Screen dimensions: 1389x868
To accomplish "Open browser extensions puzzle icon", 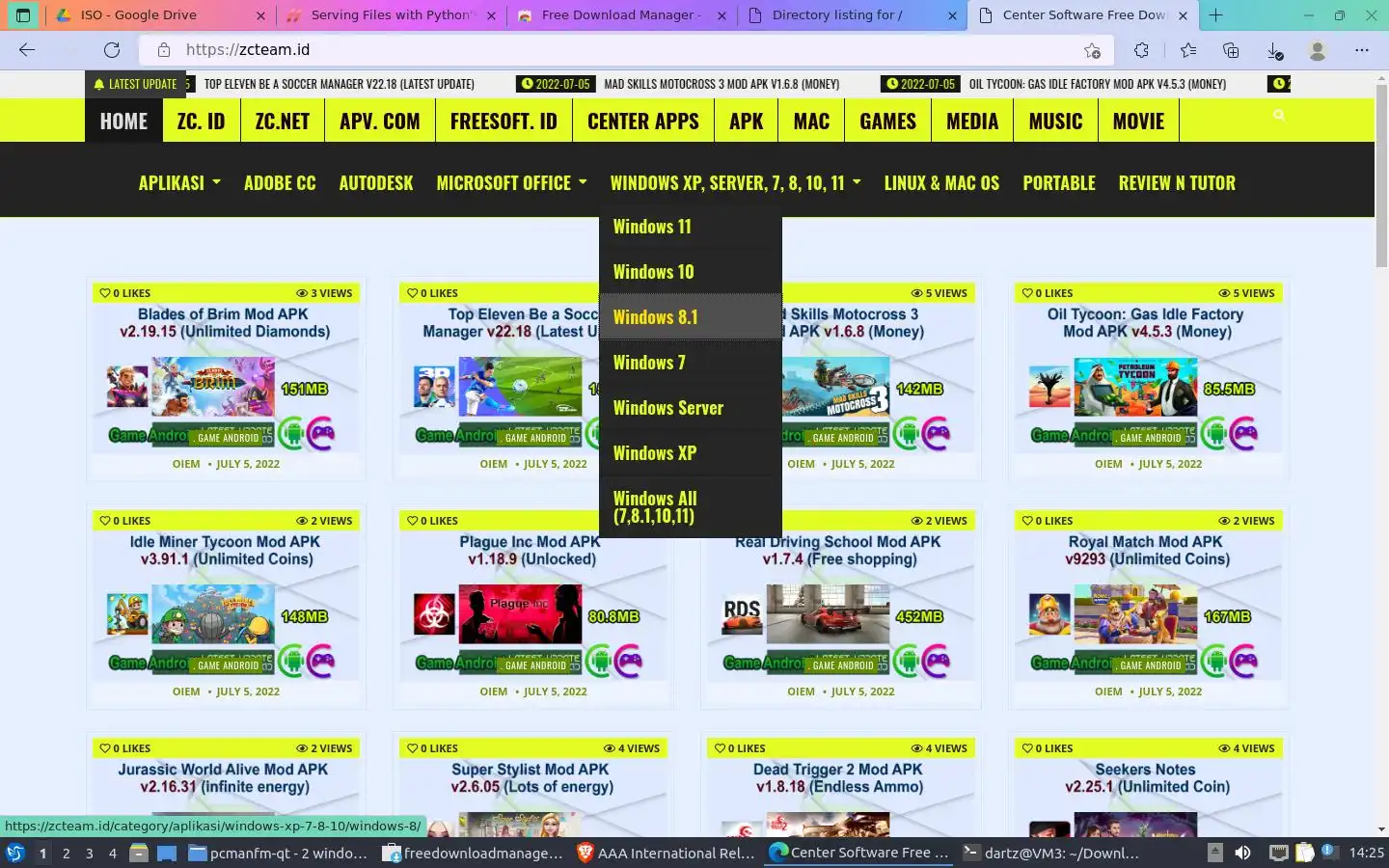I will coord(1141,50).
